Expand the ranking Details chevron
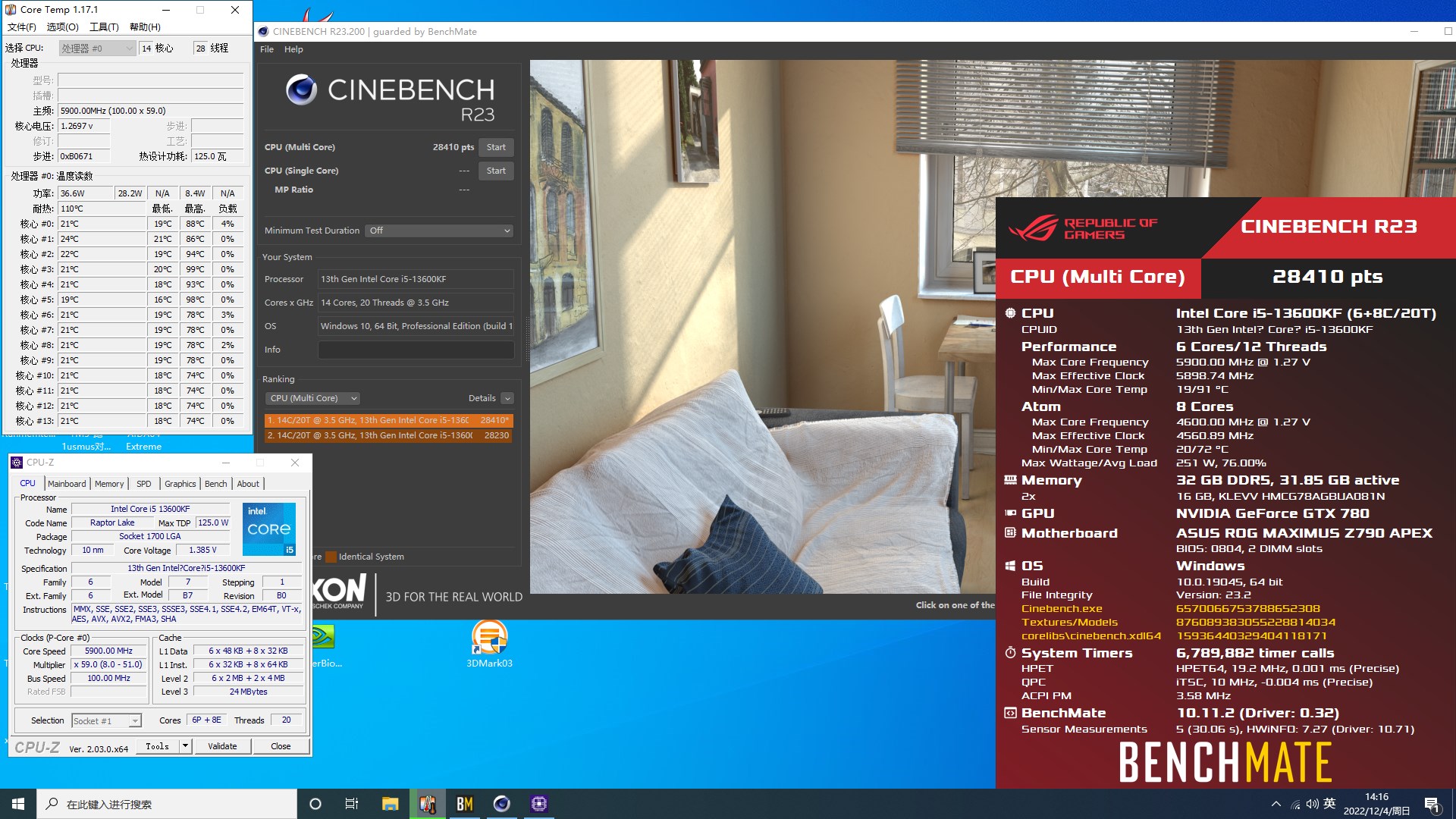The image size is (1456, 819). pos(507,398)
